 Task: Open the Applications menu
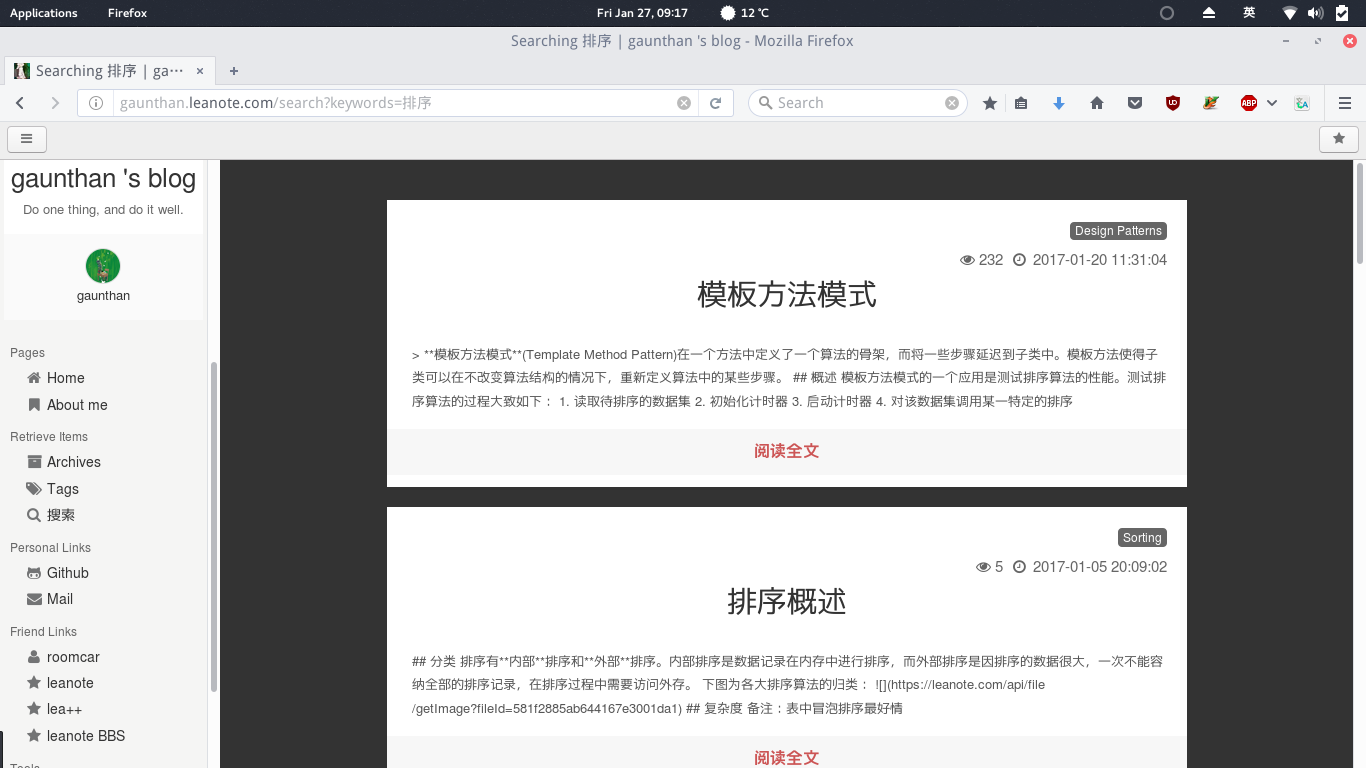(43, 13)
